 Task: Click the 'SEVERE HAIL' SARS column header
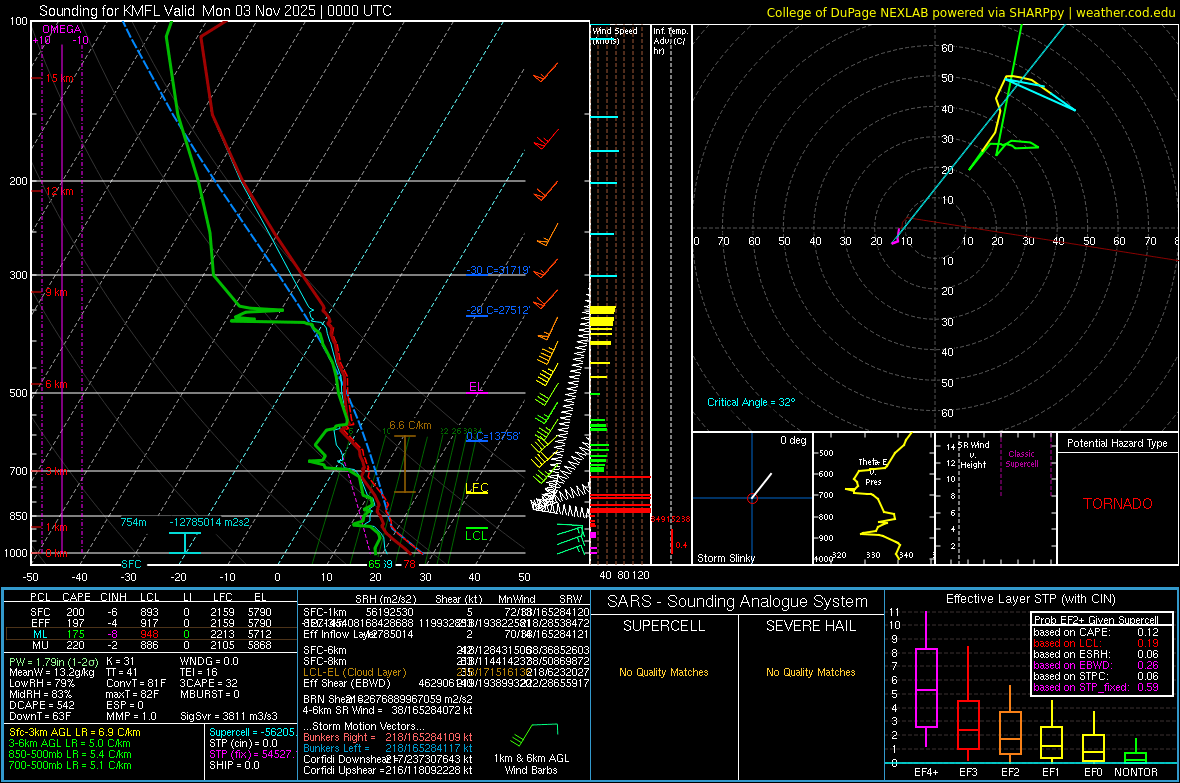(x=810, y=626)
